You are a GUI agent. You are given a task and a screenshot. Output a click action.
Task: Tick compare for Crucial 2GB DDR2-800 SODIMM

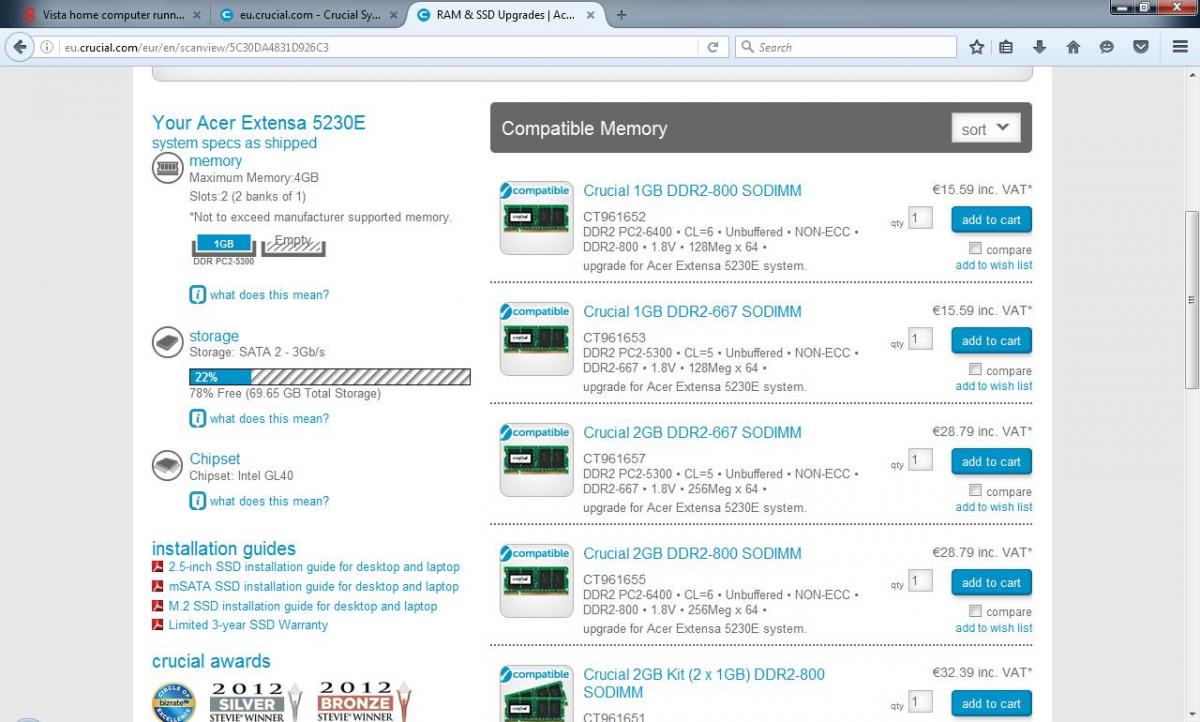[975, 611]
